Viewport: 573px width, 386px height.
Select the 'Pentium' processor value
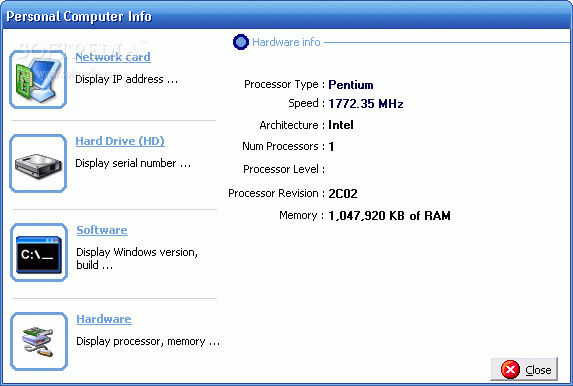click(351, 85)
